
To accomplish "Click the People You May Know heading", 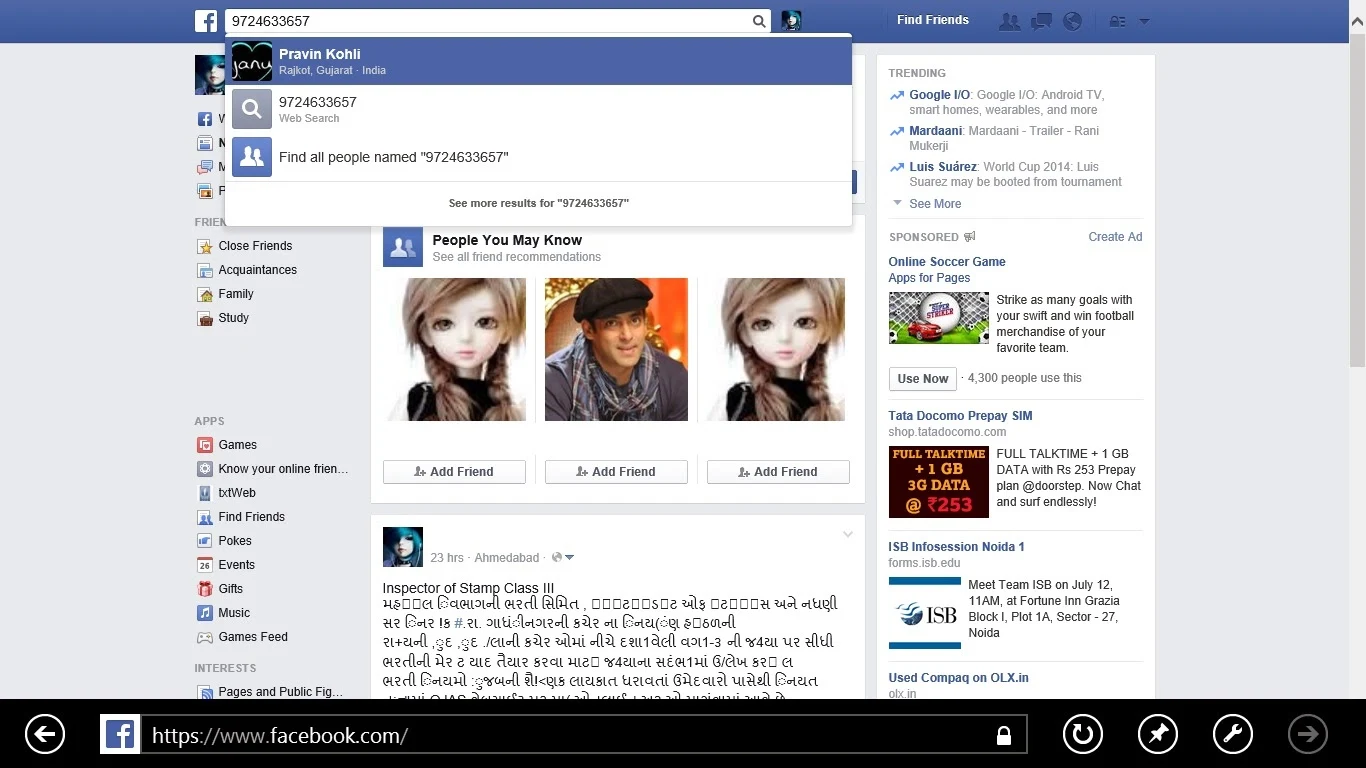I will 507,240.
